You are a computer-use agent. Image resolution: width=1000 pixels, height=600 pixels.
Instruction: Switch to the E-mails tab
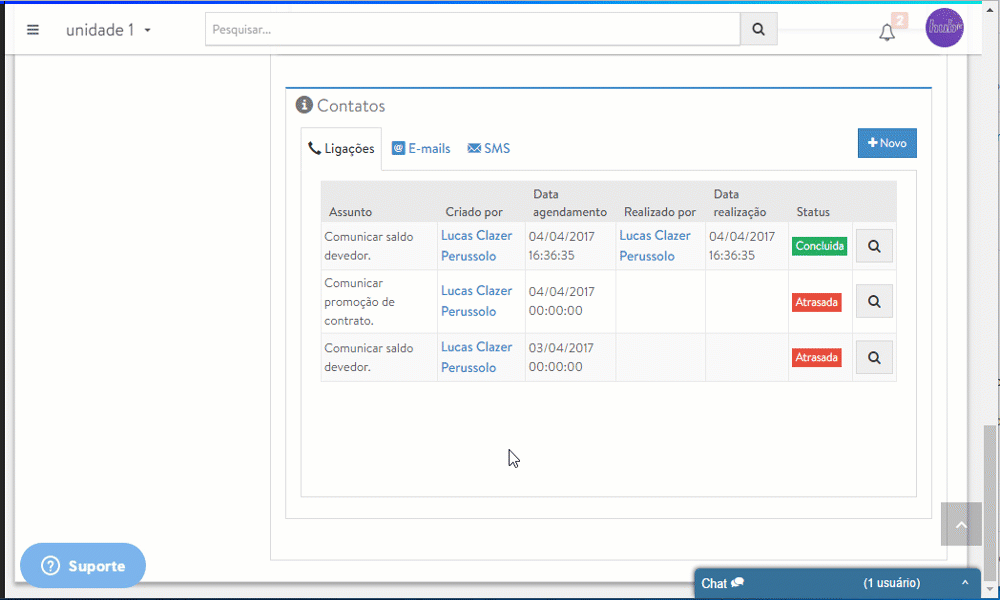click(x=421, y=149)
